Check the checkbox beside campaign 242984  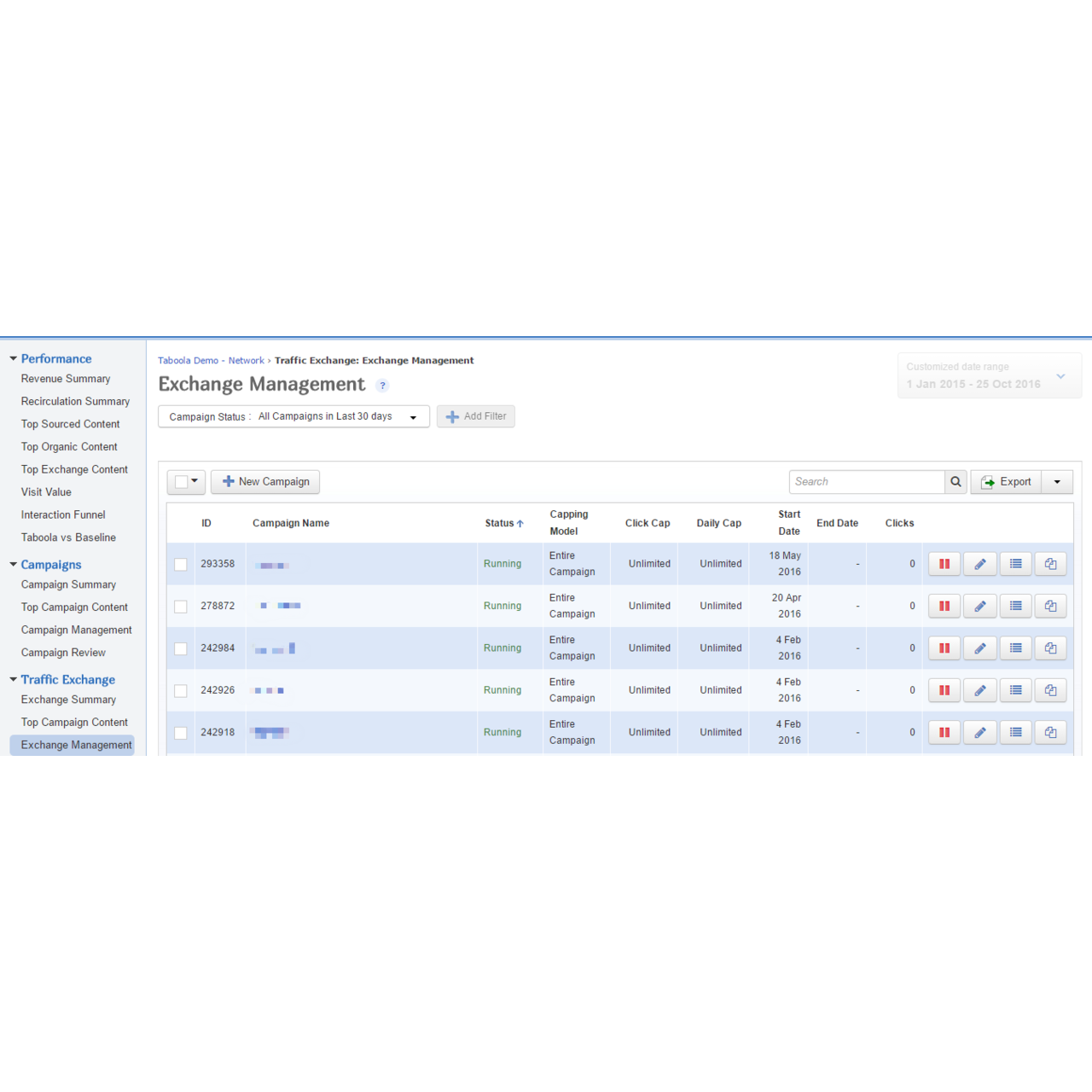click(180, 648)
